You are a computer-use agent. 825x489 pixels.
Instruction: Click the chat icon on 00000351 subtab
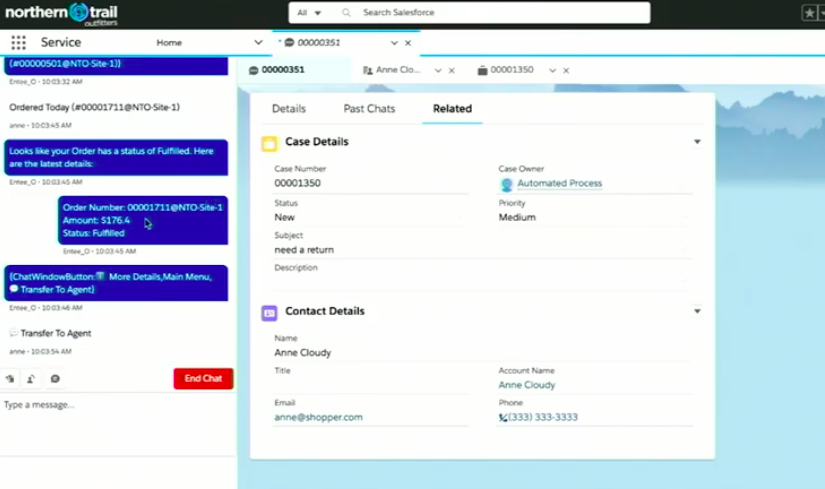point(254,70)
